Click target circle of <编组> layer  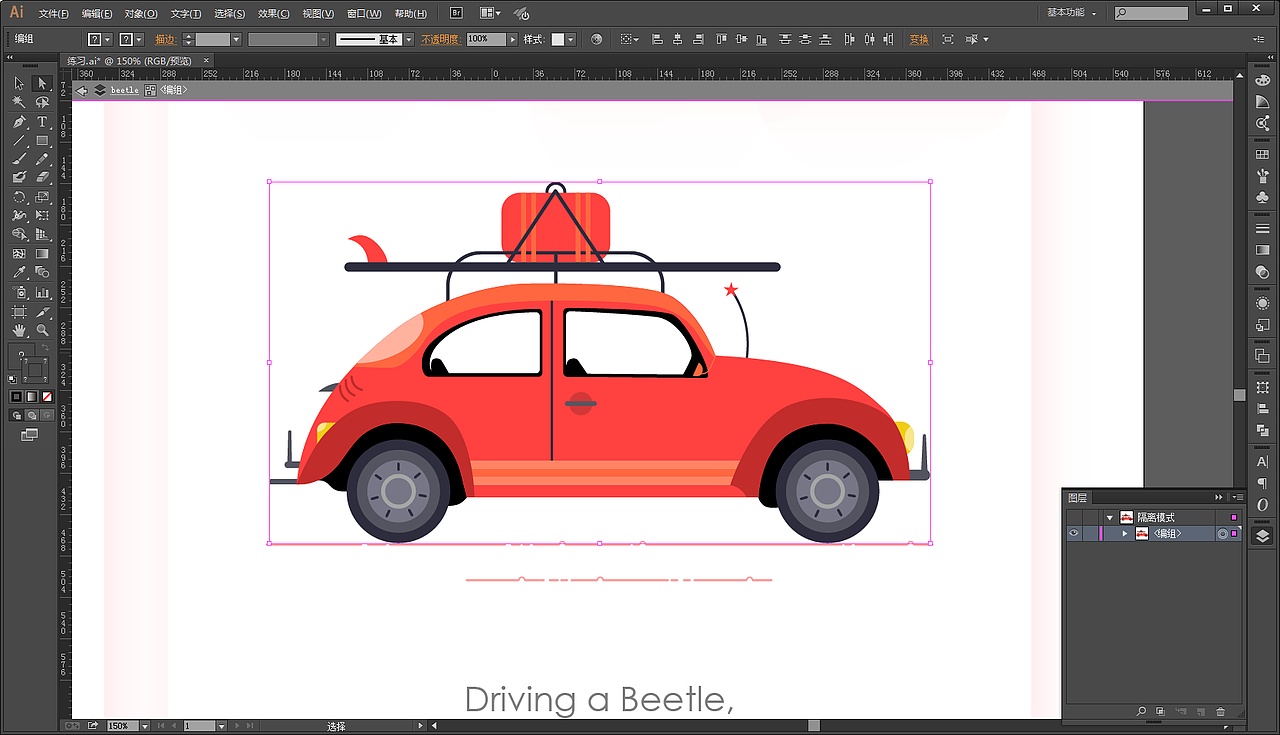pos(1222,534)
